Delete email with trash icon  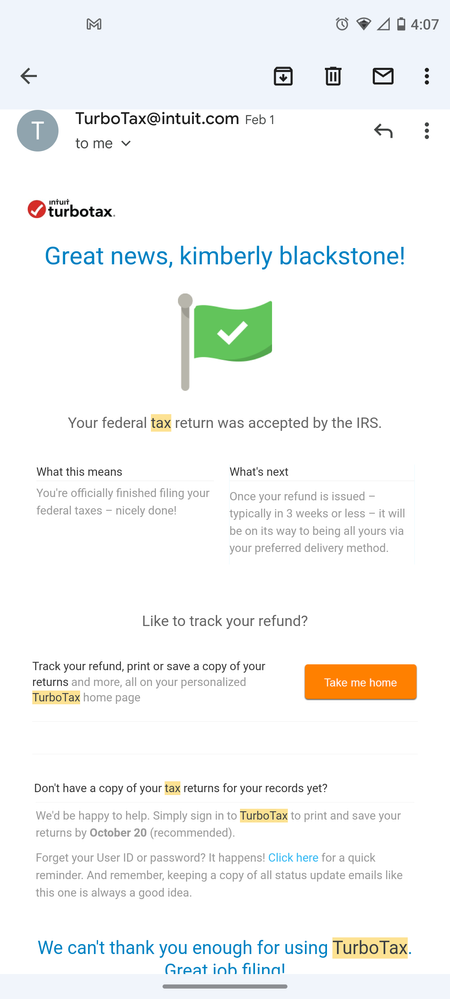[333, 76]
